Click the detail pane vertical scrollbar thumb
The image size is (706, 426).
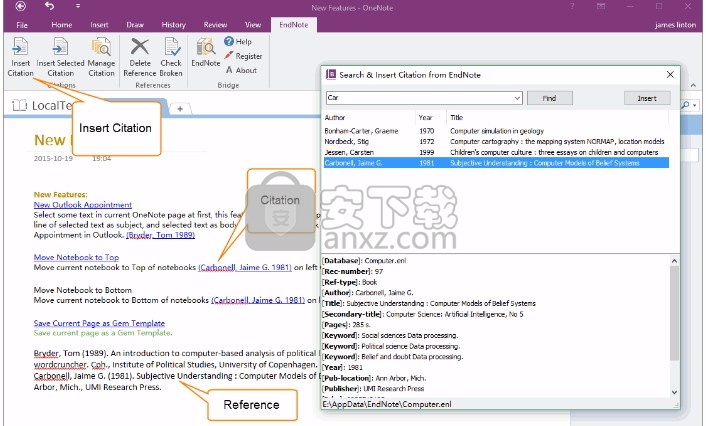(x=674, y=313)
